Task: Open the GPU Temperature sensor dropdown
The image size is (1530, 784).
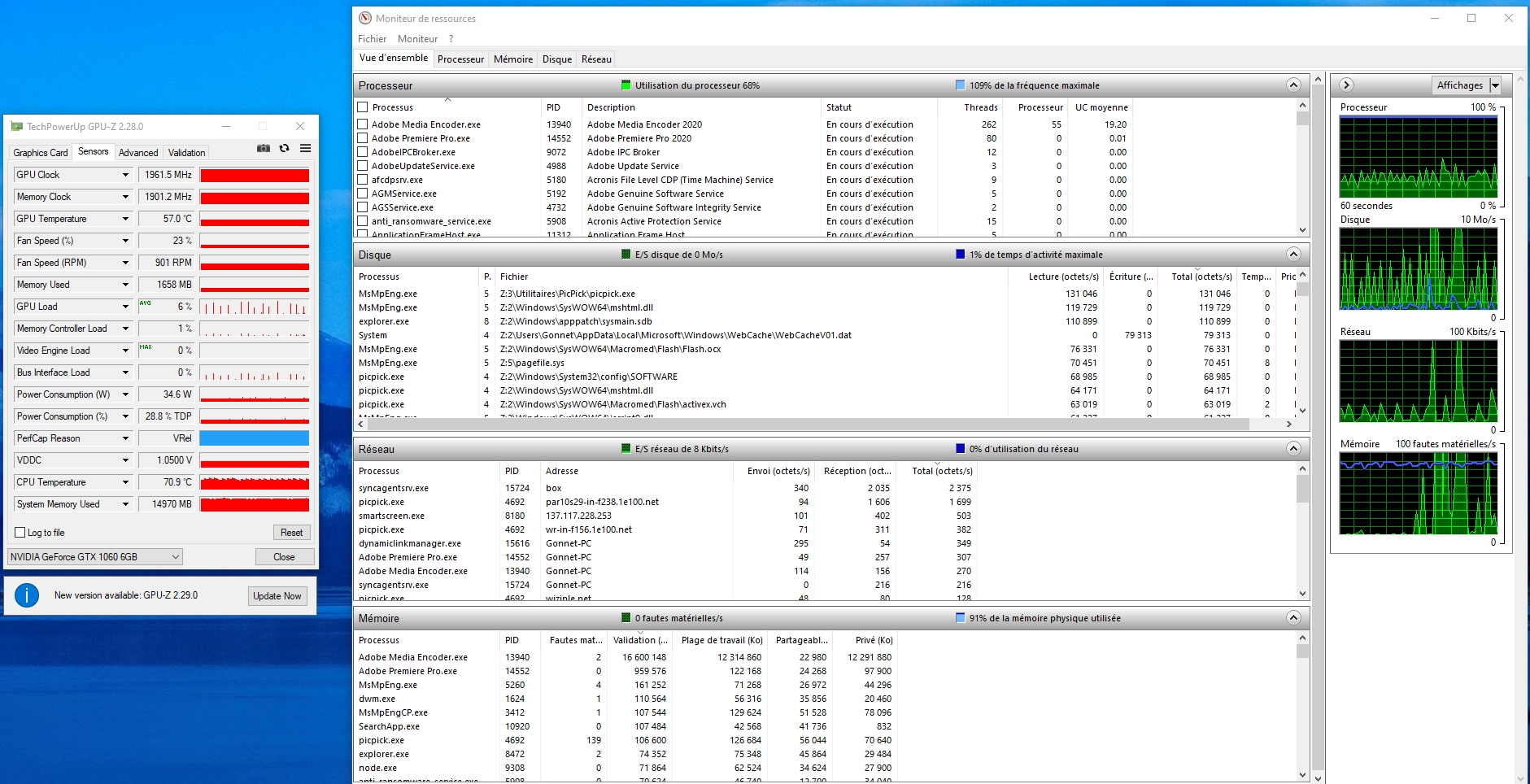Action: pos(125,219)
